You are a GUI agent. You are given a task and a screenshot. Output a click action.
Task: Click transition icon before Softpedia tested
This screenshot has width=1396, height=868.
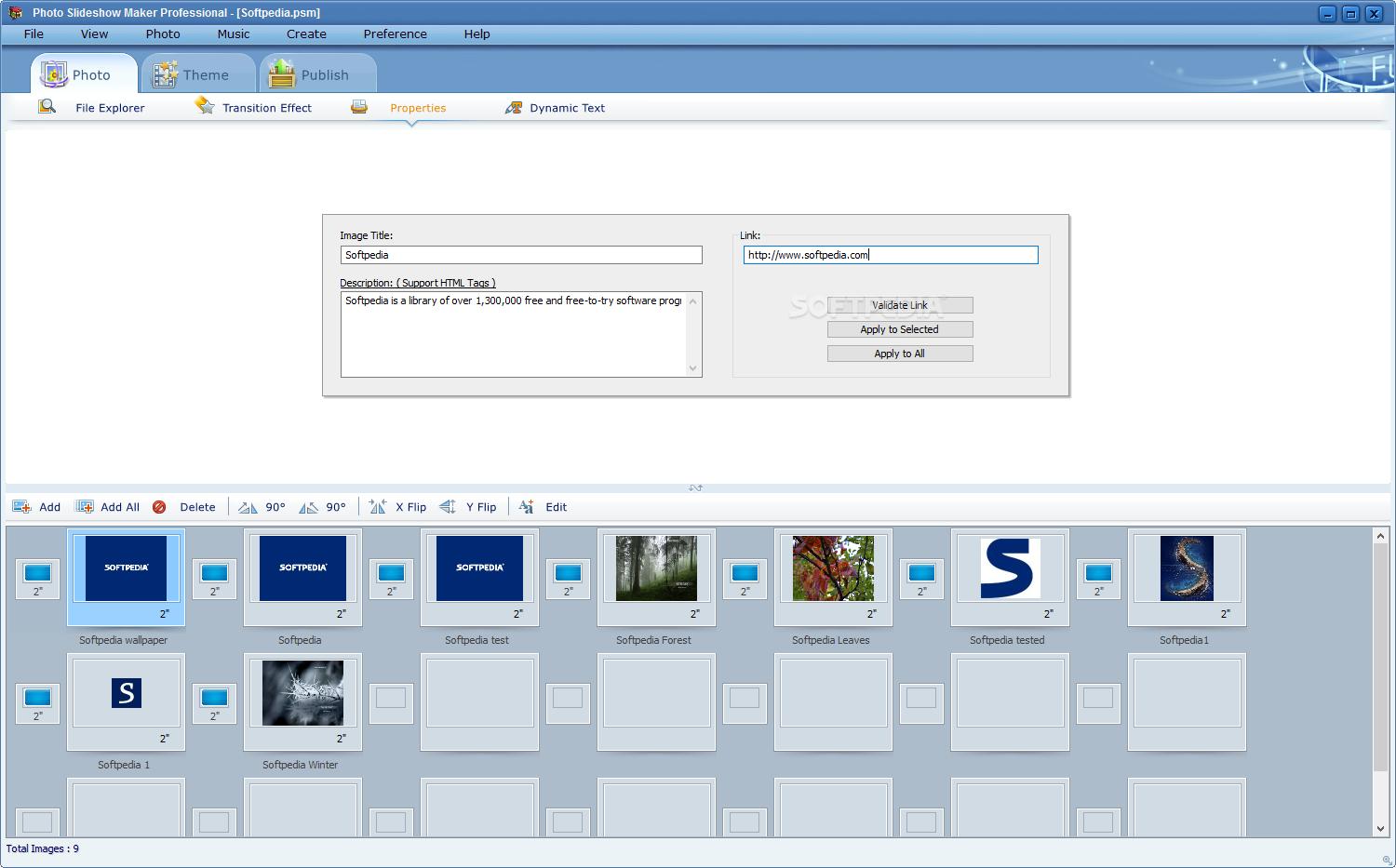coord(922,579)
